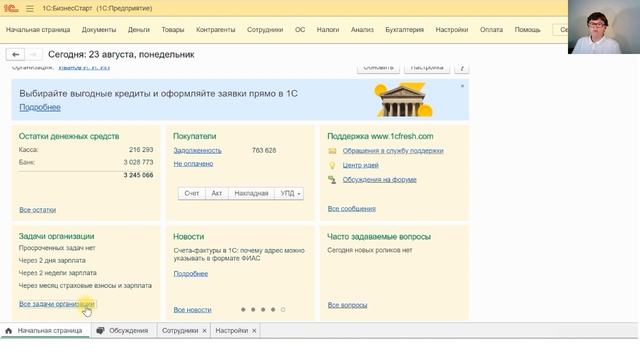Image resolution: width=640 pixels, height=360 pixels.
Task: Click the home icon on Начальная страница tab
Action: pyautogui.click(x=9, y=331)
